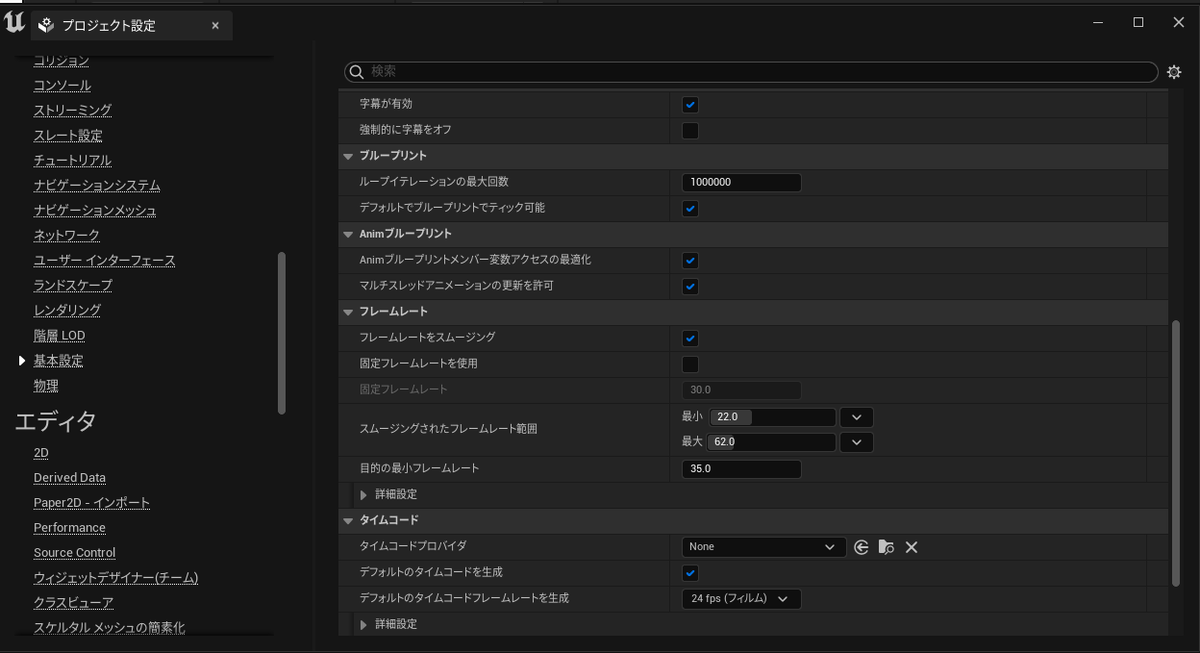Select the プロジェクト設定 tab
The image size is (1200, 653).
click(131, 26)
